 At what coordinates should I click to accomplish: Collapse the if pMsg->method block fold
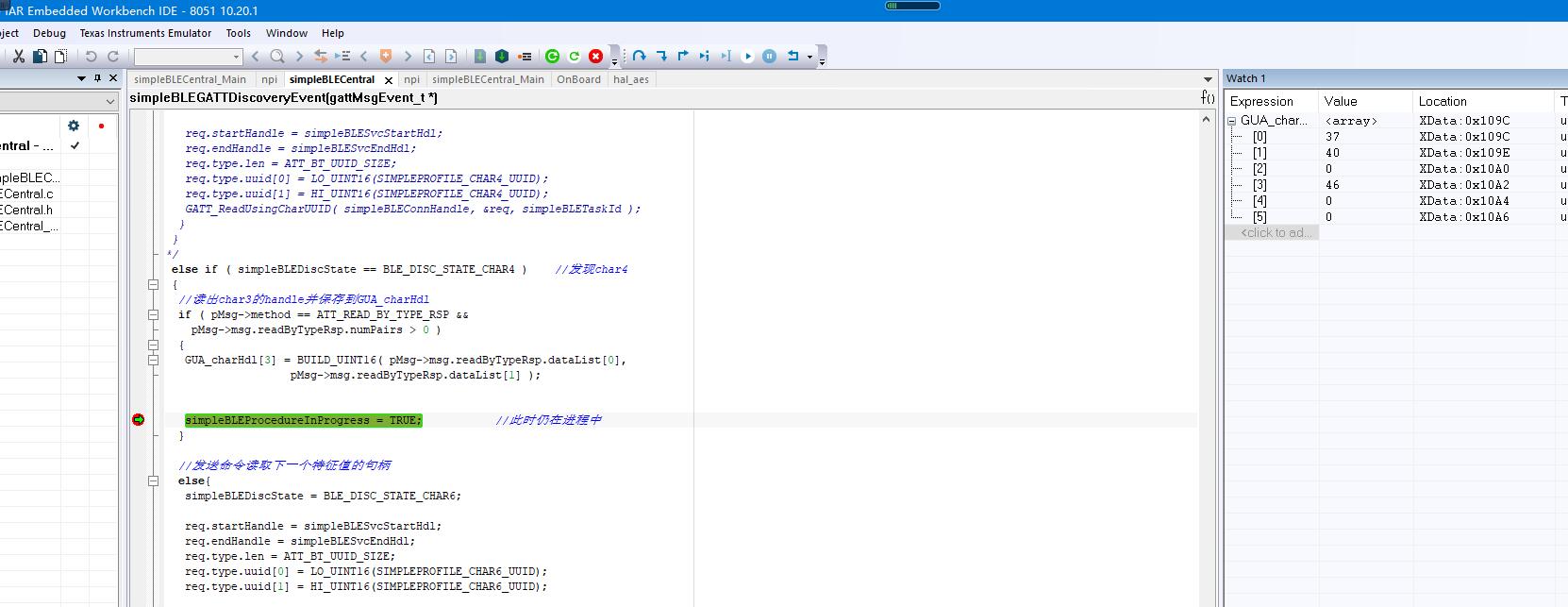click(153, 314)
